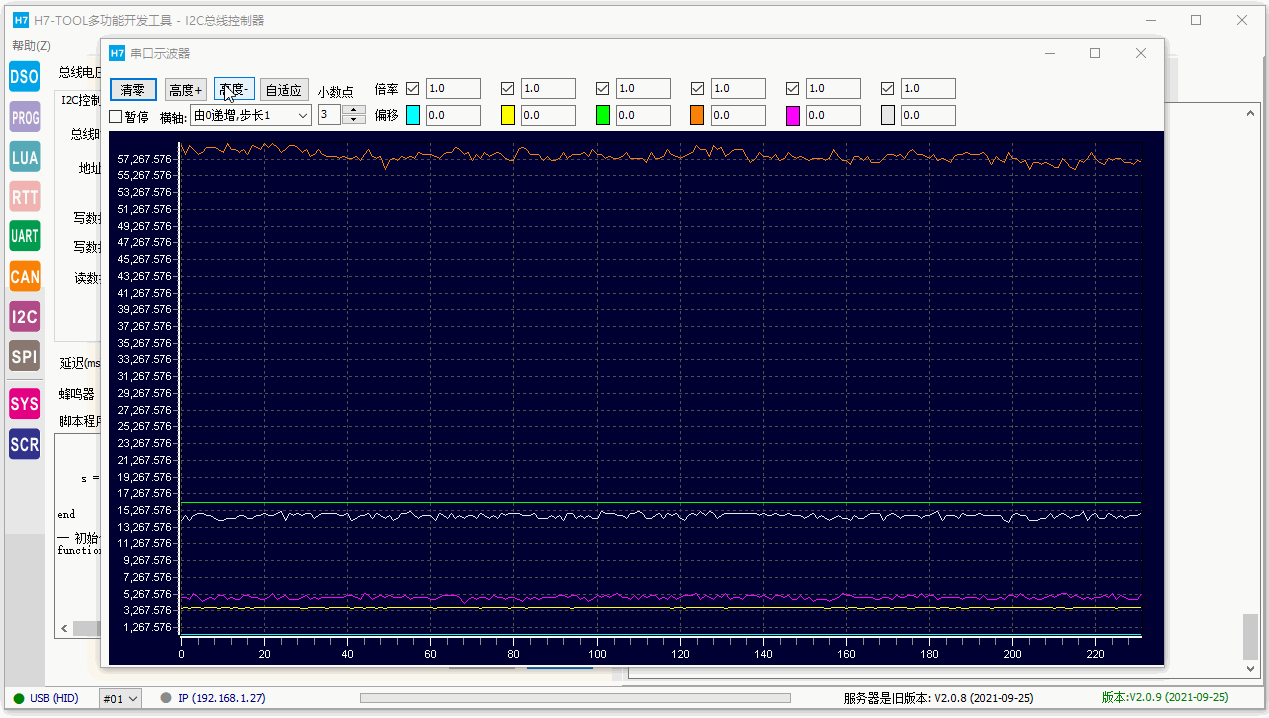
Task: Decrease the 小数点 decimal places stepper
Action: [354, 120]
